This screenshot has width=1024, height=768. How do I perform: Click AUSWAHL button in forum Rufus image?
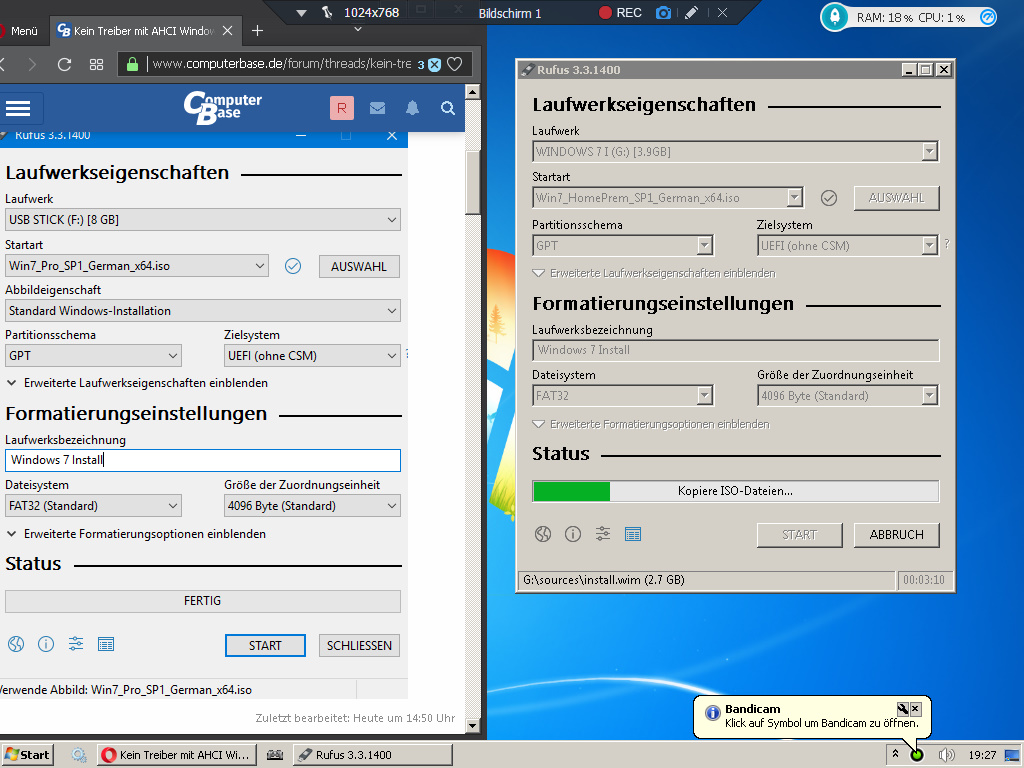[x=359, y=266]
